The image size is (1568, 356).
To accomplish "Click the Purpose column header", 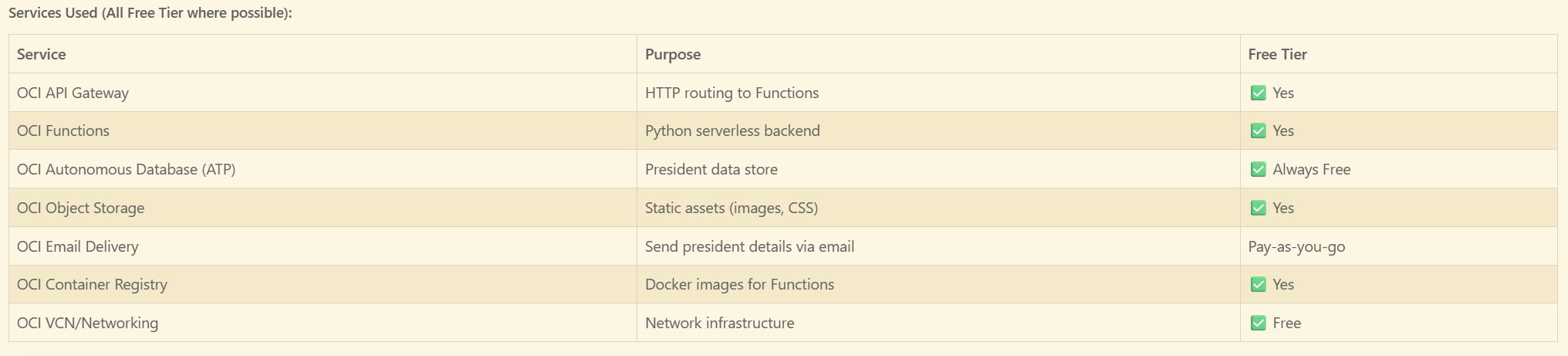I will (673, 54).
